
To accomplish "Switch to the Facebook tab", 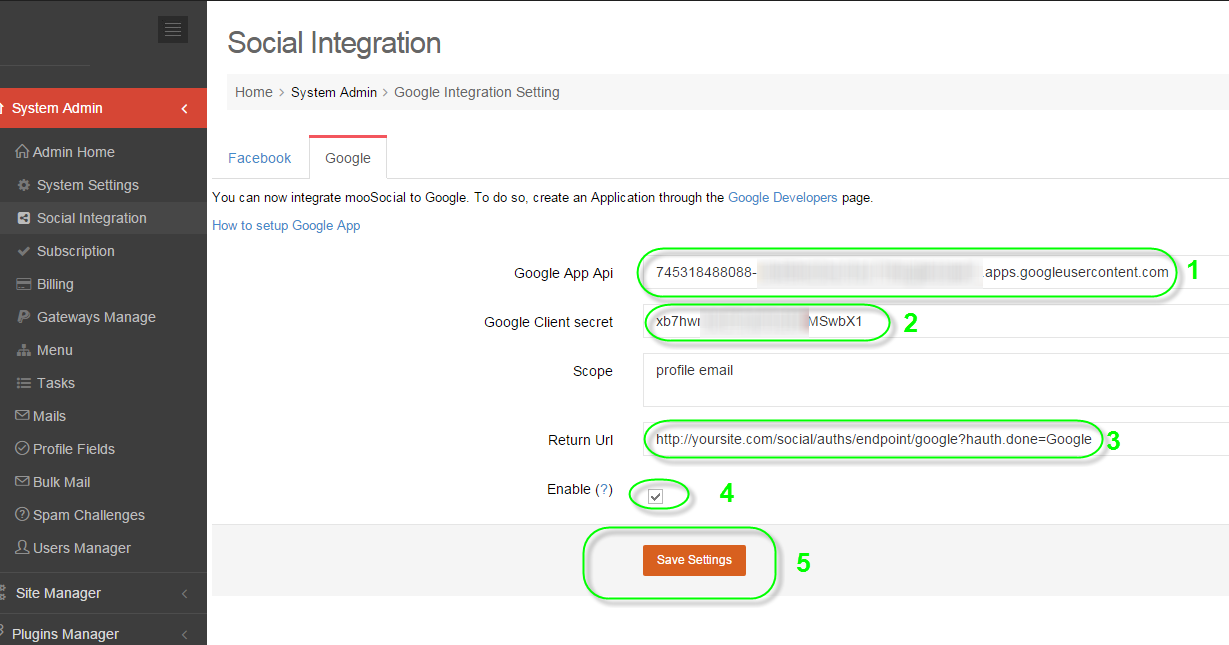I will click(259, 158).
